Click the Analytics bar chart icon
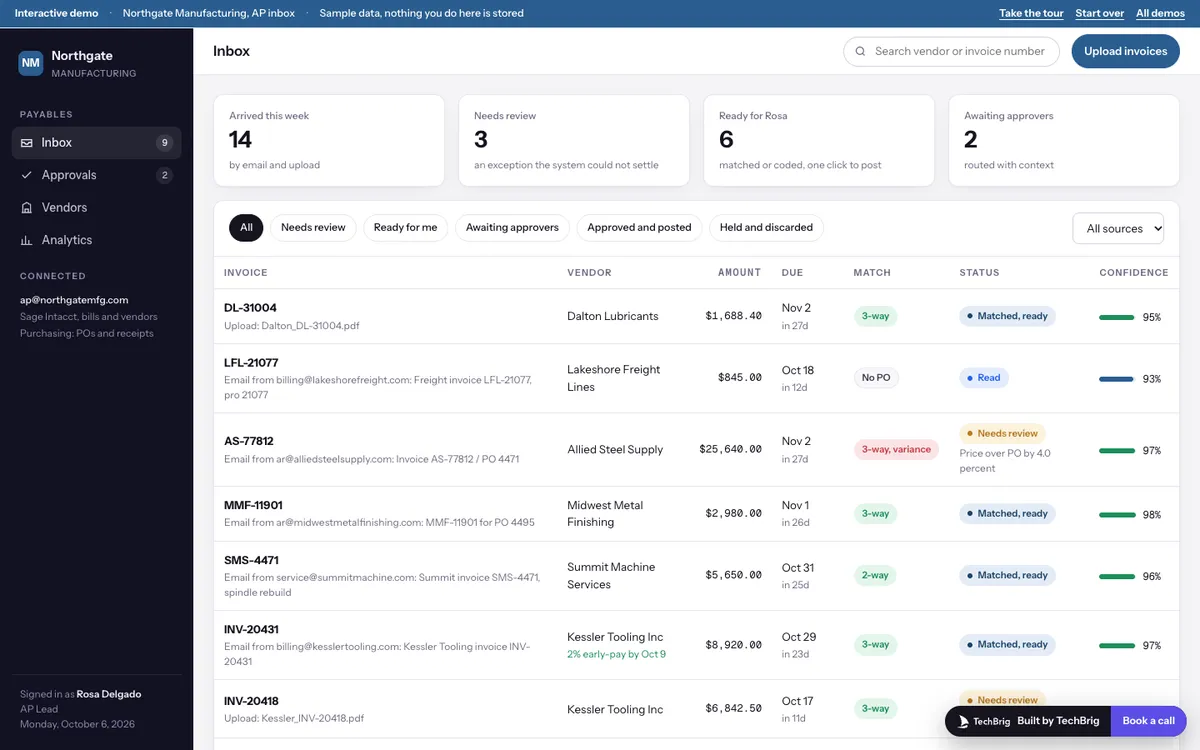Viewport: 1200px width, 750px height. (27, 240)
